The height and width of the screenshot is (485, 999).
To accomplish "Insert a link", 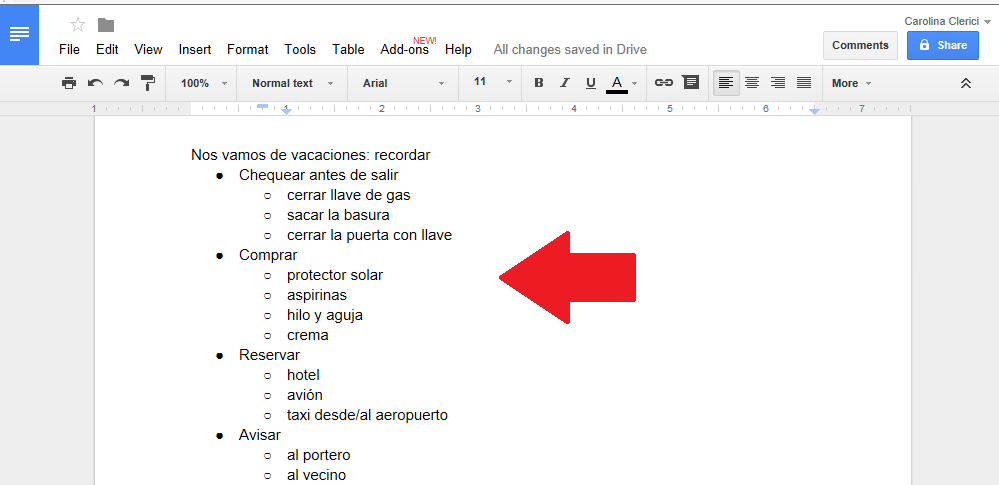I will 664,83.
